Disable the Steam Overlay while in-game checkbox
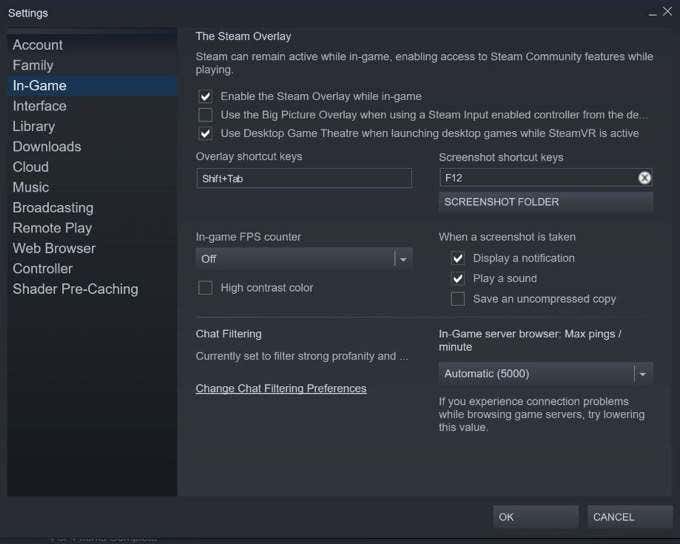680x544 pixels. pyautogui.click(x=206, y=96)
